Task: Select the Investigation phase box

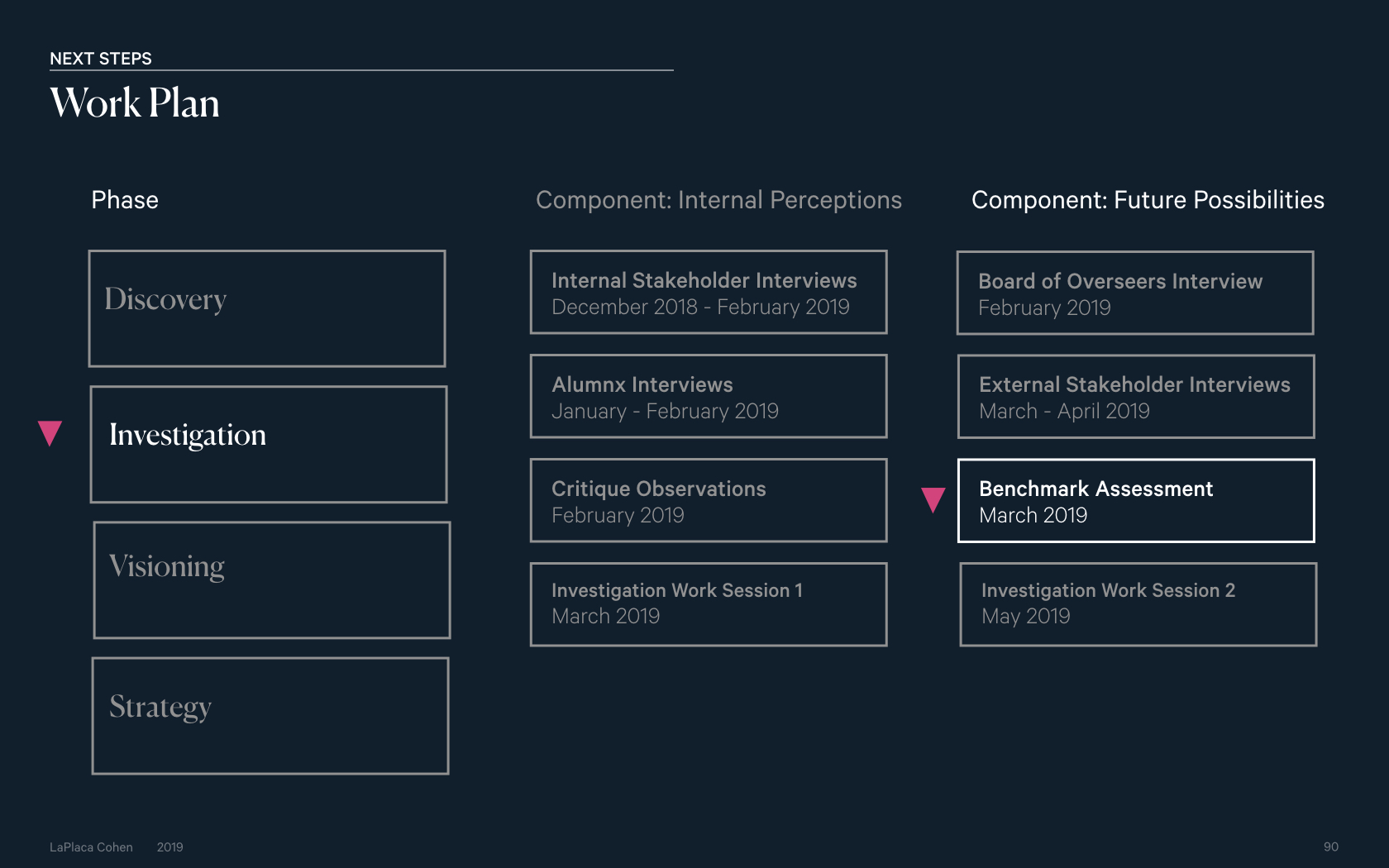Action: (269, 444)
